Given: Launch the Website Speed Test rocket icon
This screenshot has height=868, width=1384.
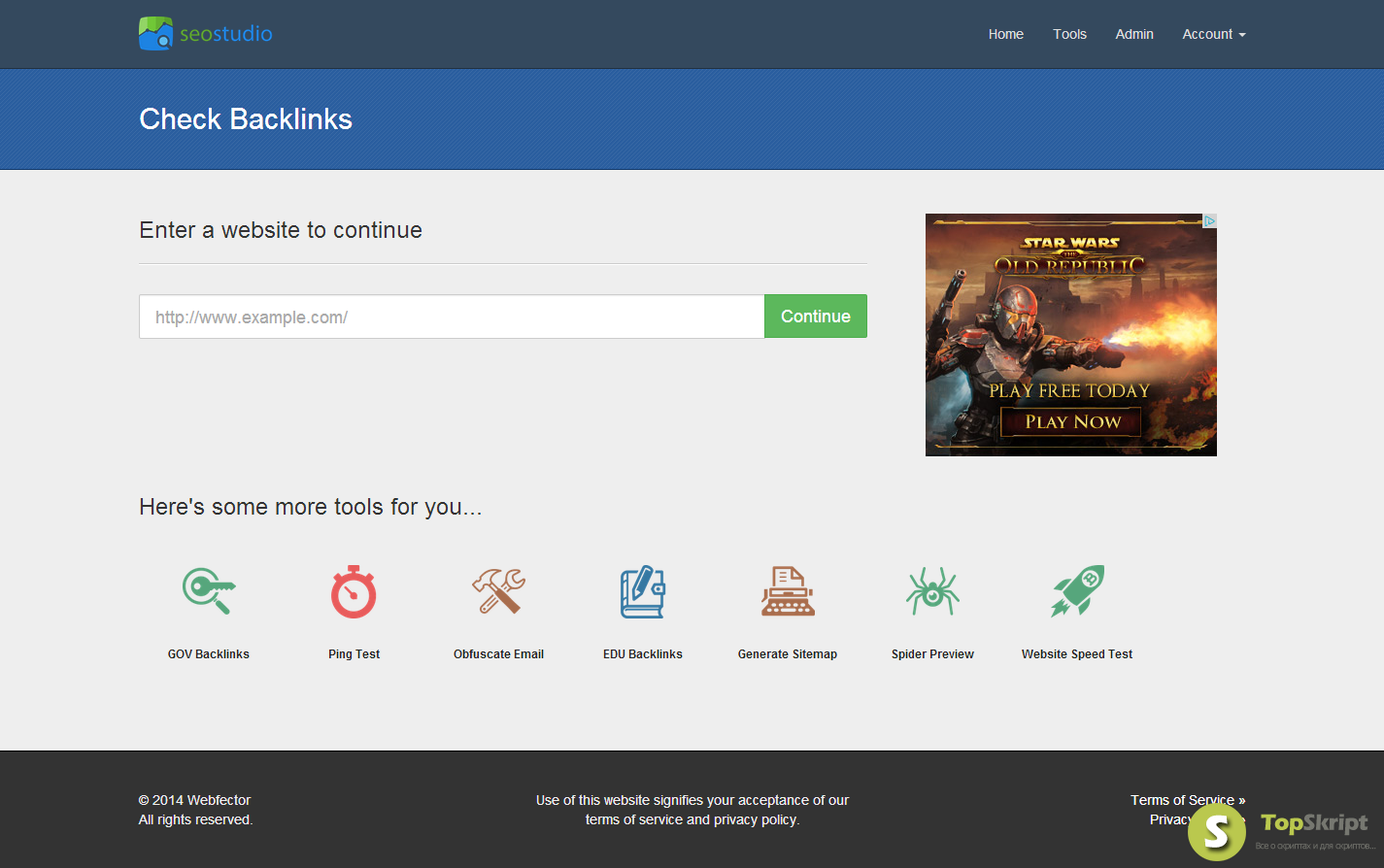Looking at the screenshot, I should coord(1077,591).
